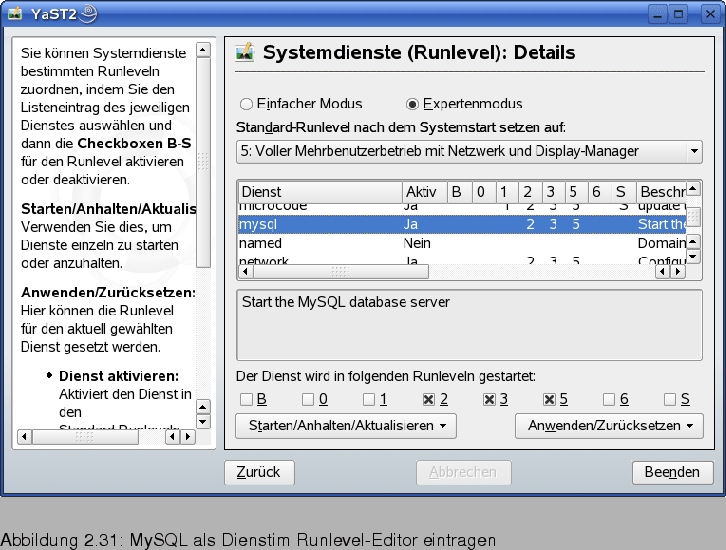This screenshot has height=550, width=726.
Task: Click the service table's bottom down arrow
Action: pos(693,256)
